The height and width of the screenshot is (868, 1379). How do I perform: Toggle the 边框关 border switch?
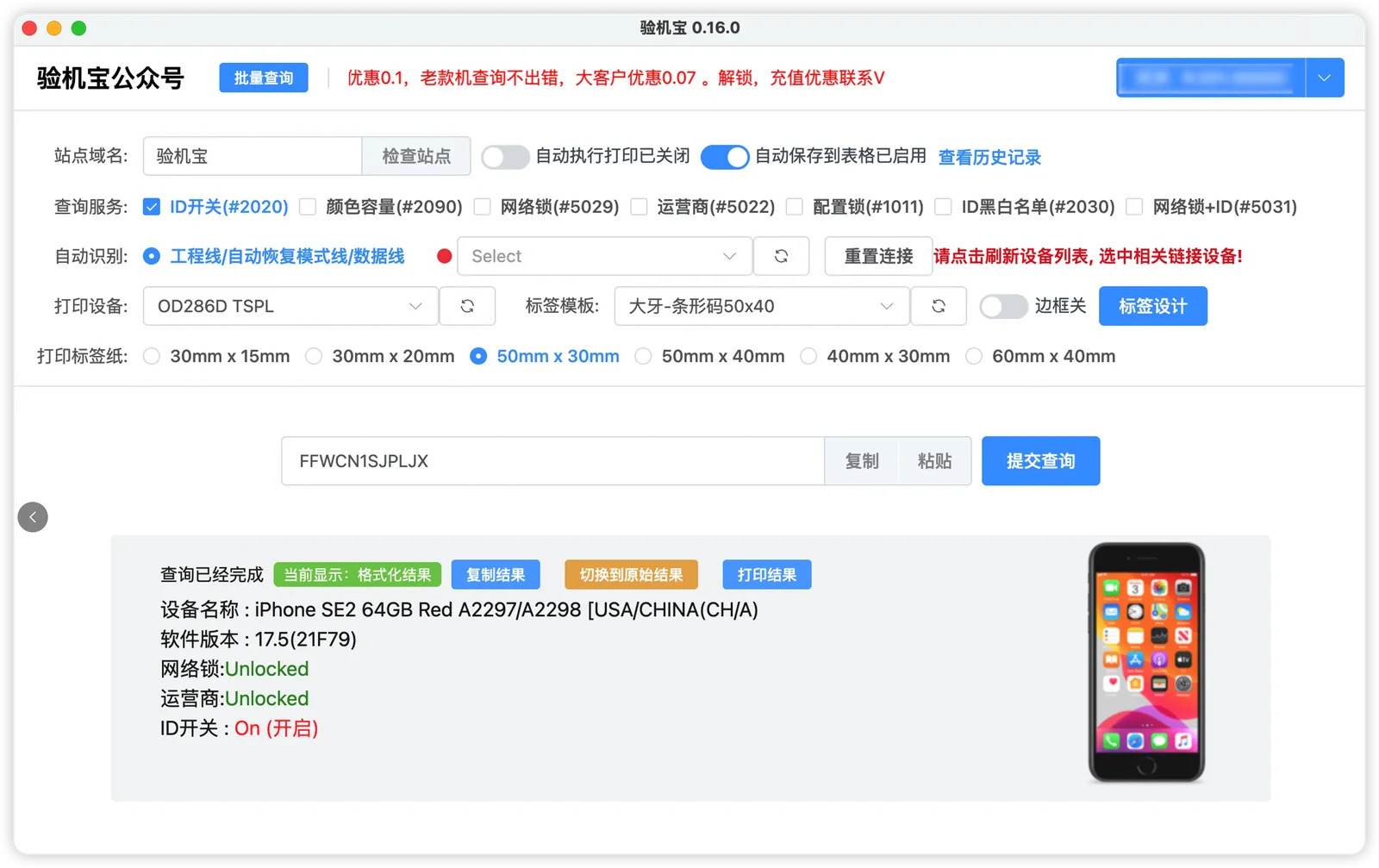(1003, 306)
